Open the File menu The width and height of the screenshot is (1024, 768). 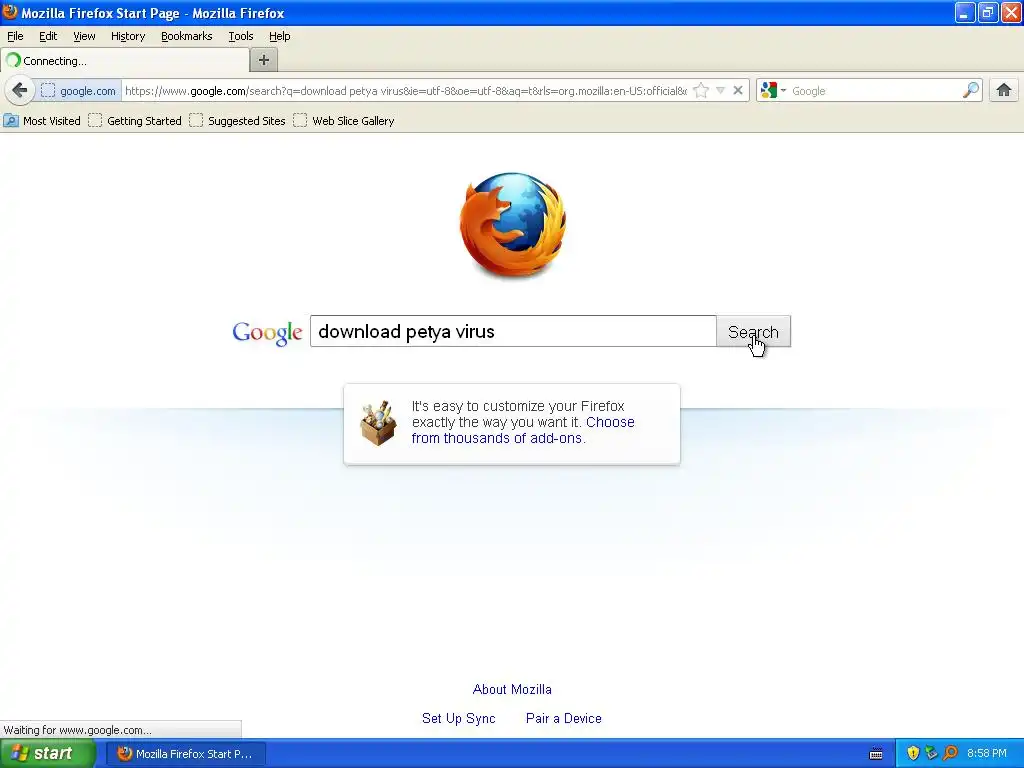pos(15,36)
